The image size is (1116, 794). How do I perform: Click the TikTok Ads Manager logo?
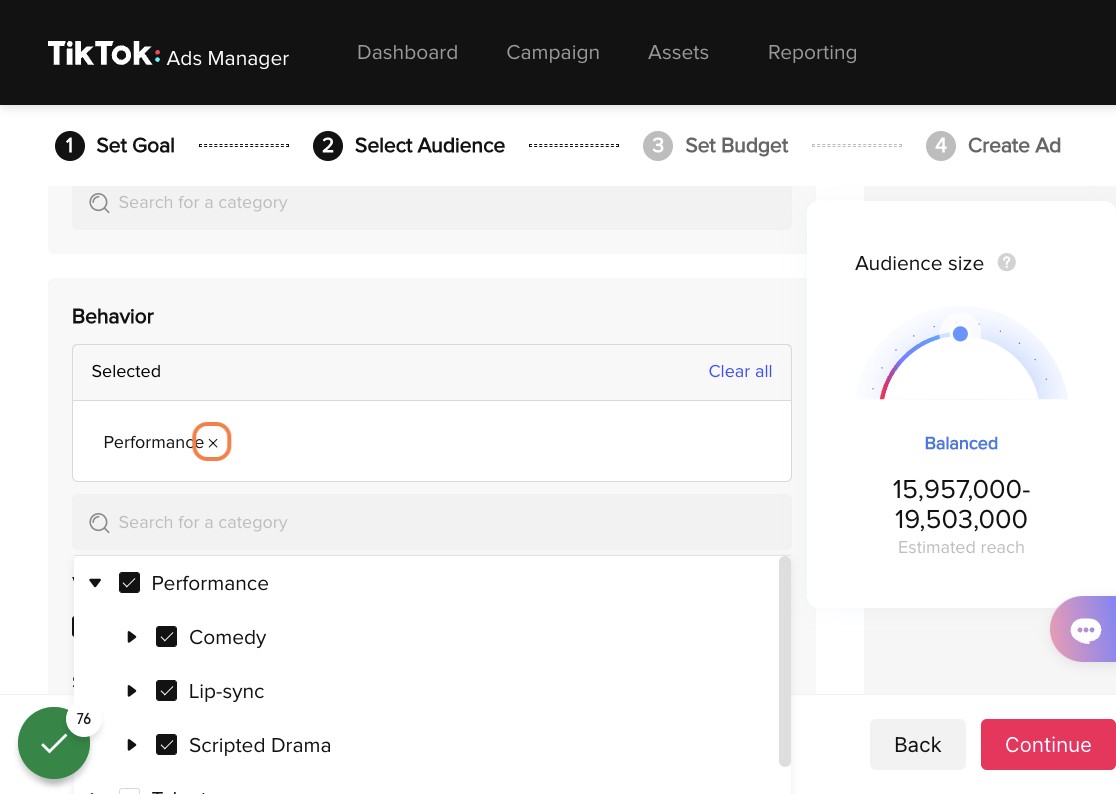(168, 54)
